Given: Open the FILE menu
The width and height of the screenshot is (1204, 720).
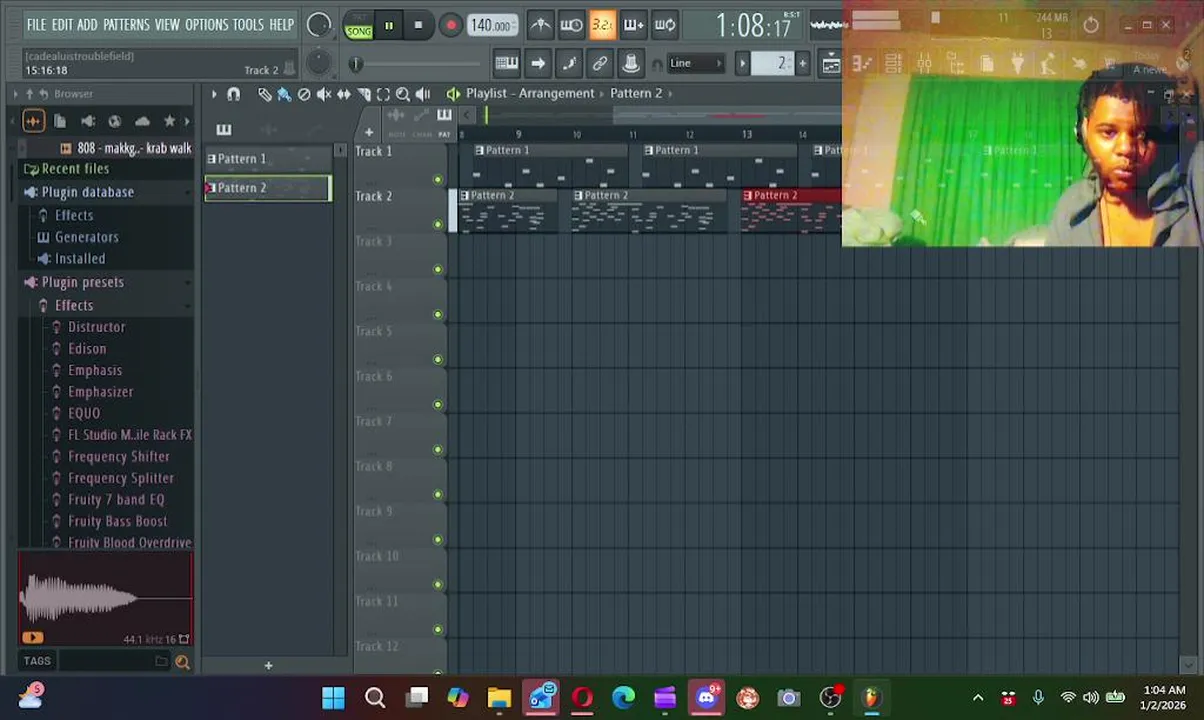Looking at the screenshot, I should point(36,25).
